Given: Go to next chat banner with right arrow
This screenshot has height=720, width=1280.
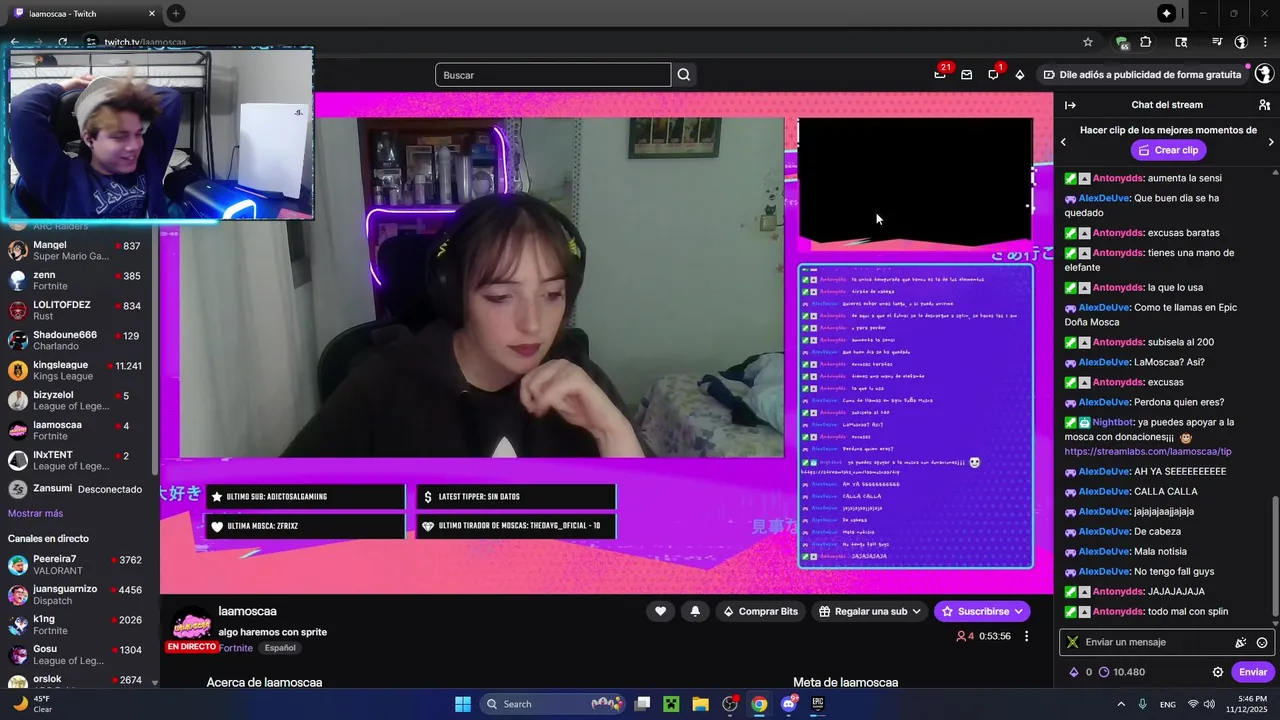Looking at the screenshot, I should (x=1271, y=142).
